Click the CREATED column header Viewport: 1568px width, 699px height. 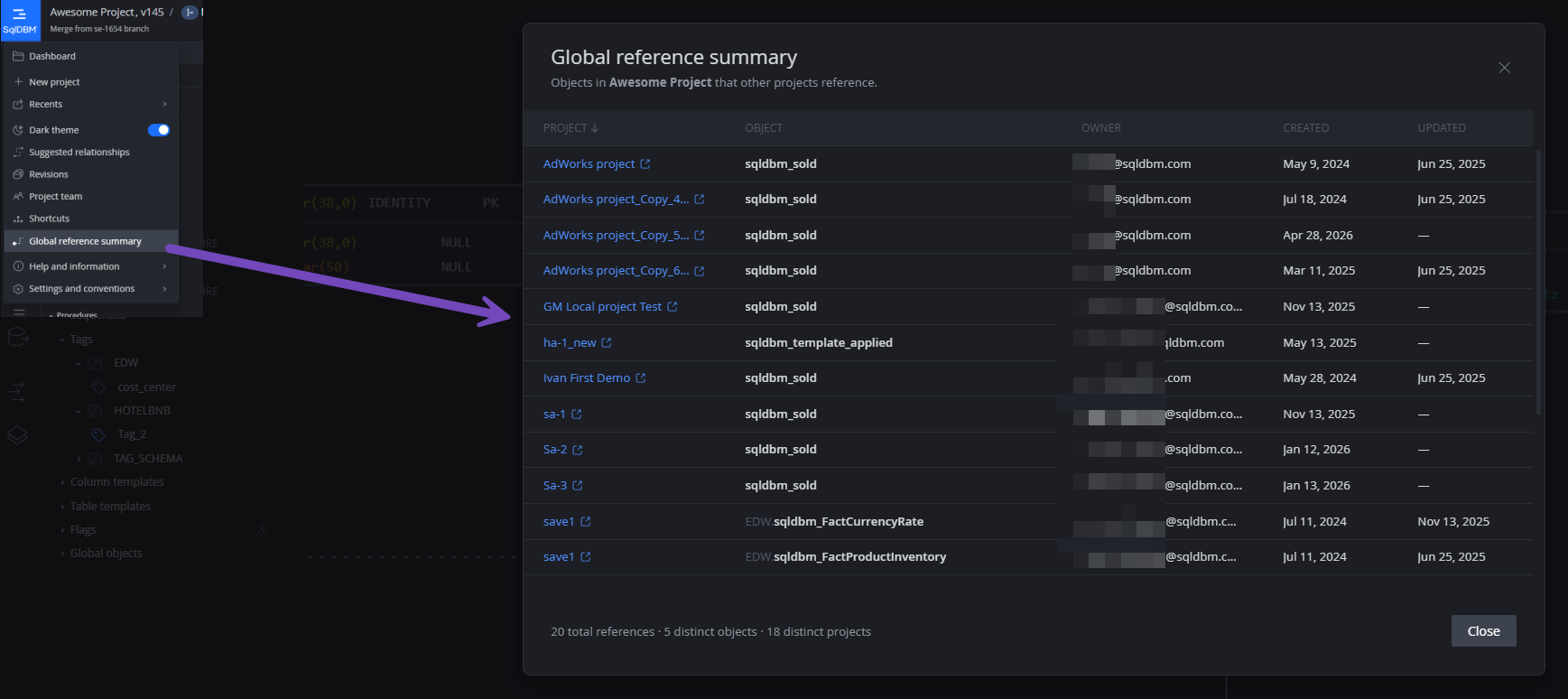1305,128
